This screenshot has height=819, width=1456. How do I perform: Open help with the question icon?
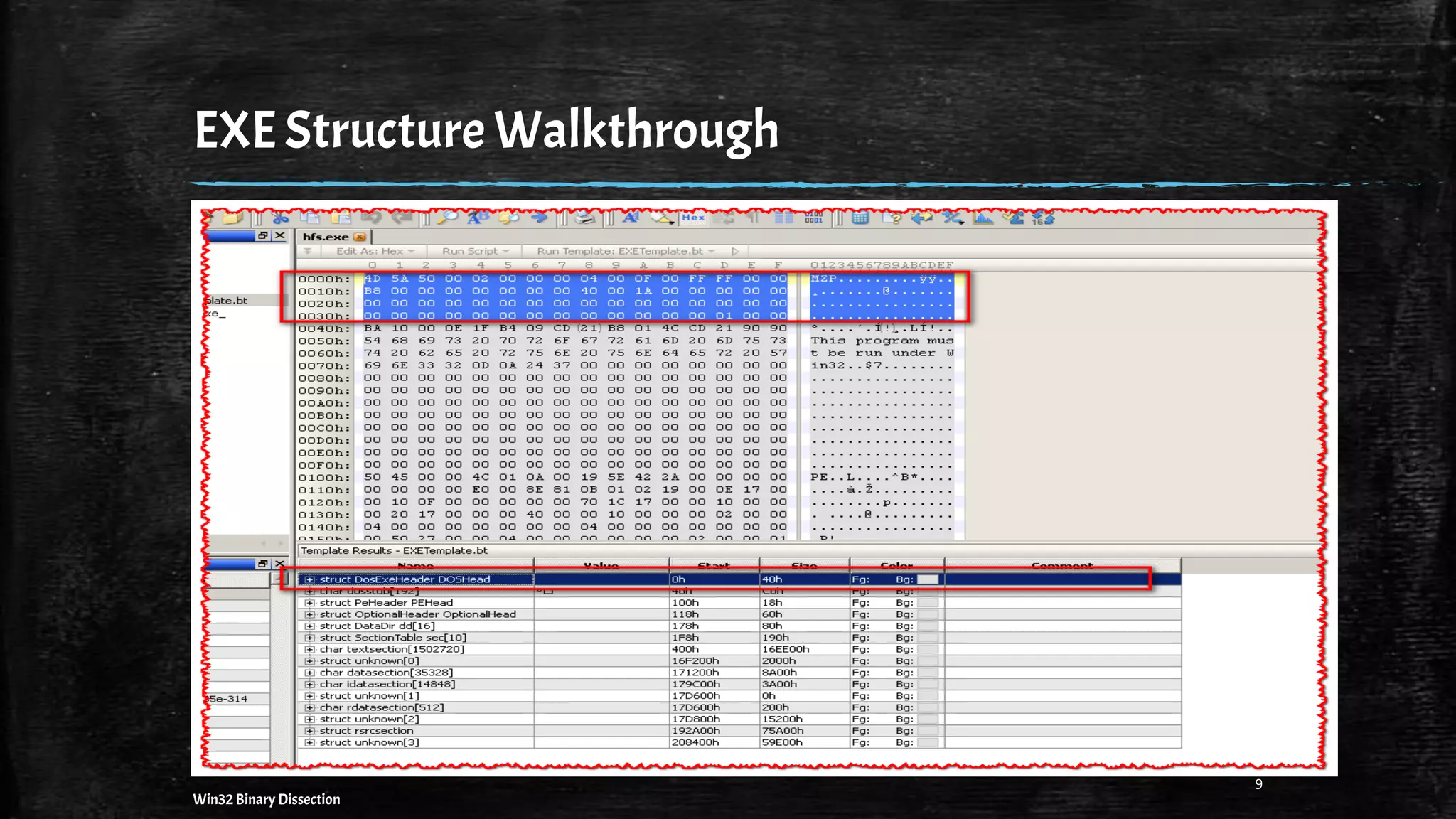coord(892,218)
